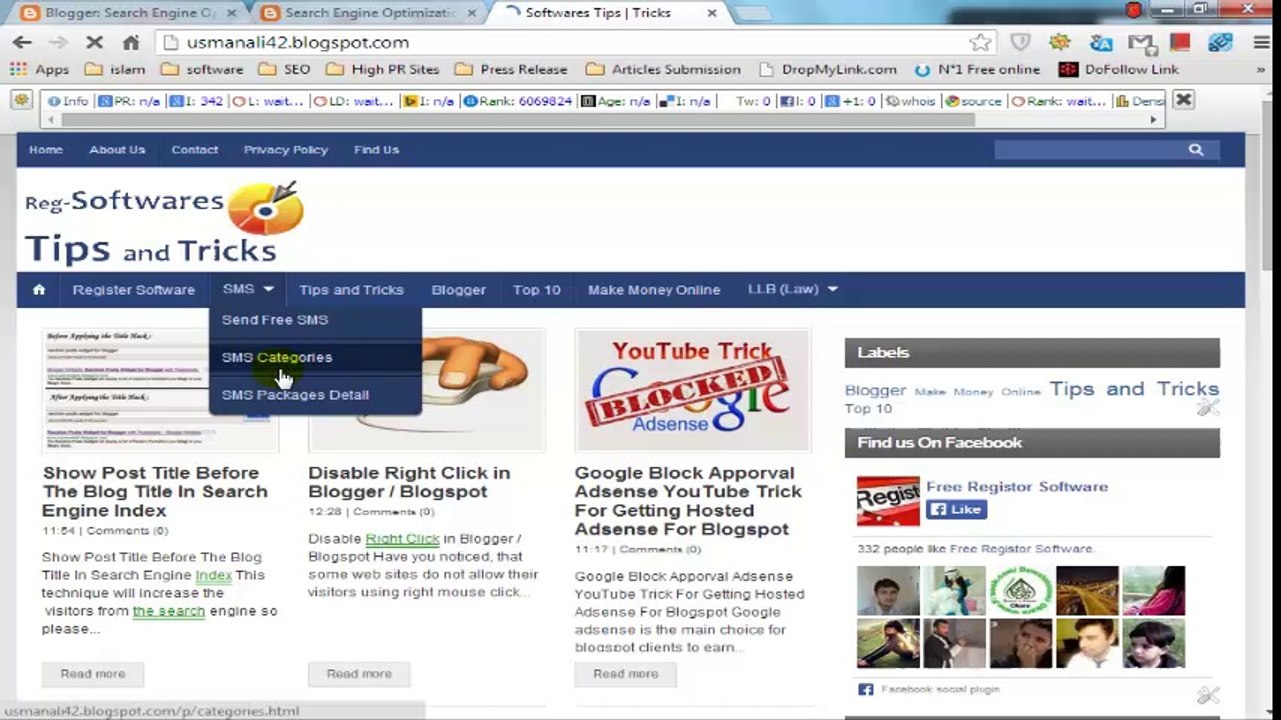The width and height of the screenshot is (1281, 720).
Task: Click the Reg-Softwares disc logo
Action: tap(265, 207)
